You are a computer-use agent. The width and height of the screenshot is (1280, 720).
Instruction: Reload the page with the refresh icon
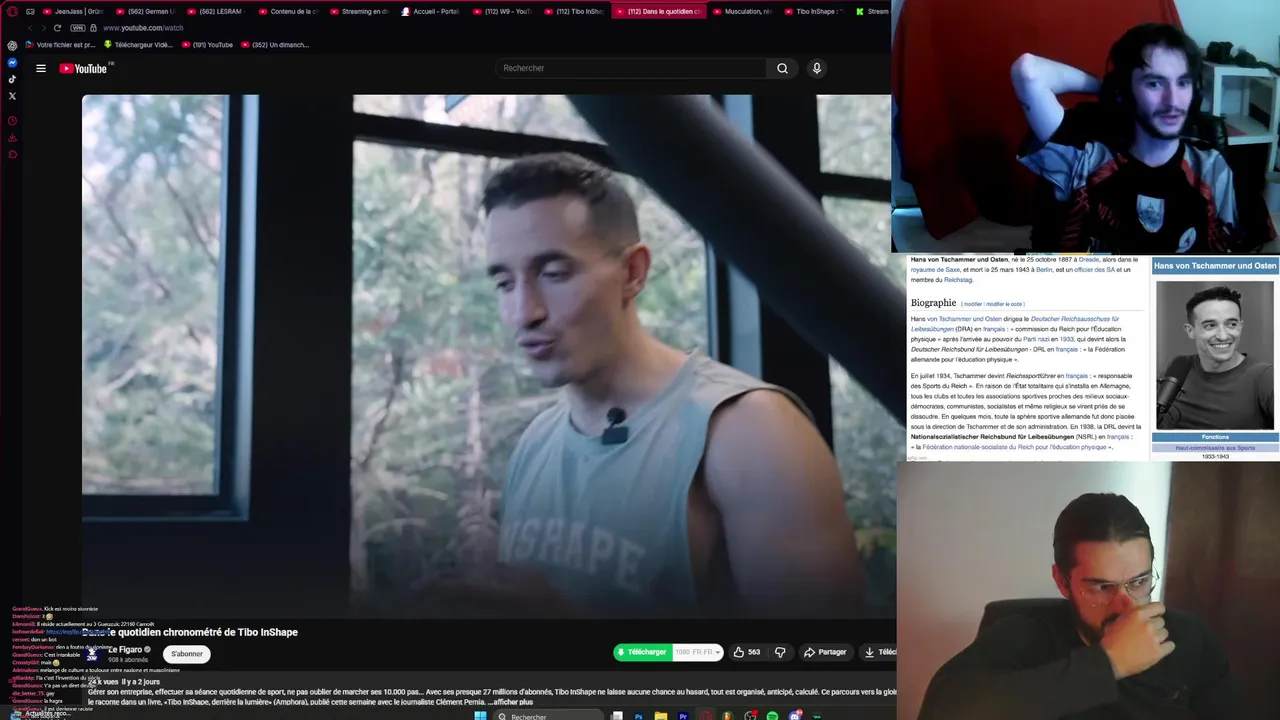(x=57, y=28)
